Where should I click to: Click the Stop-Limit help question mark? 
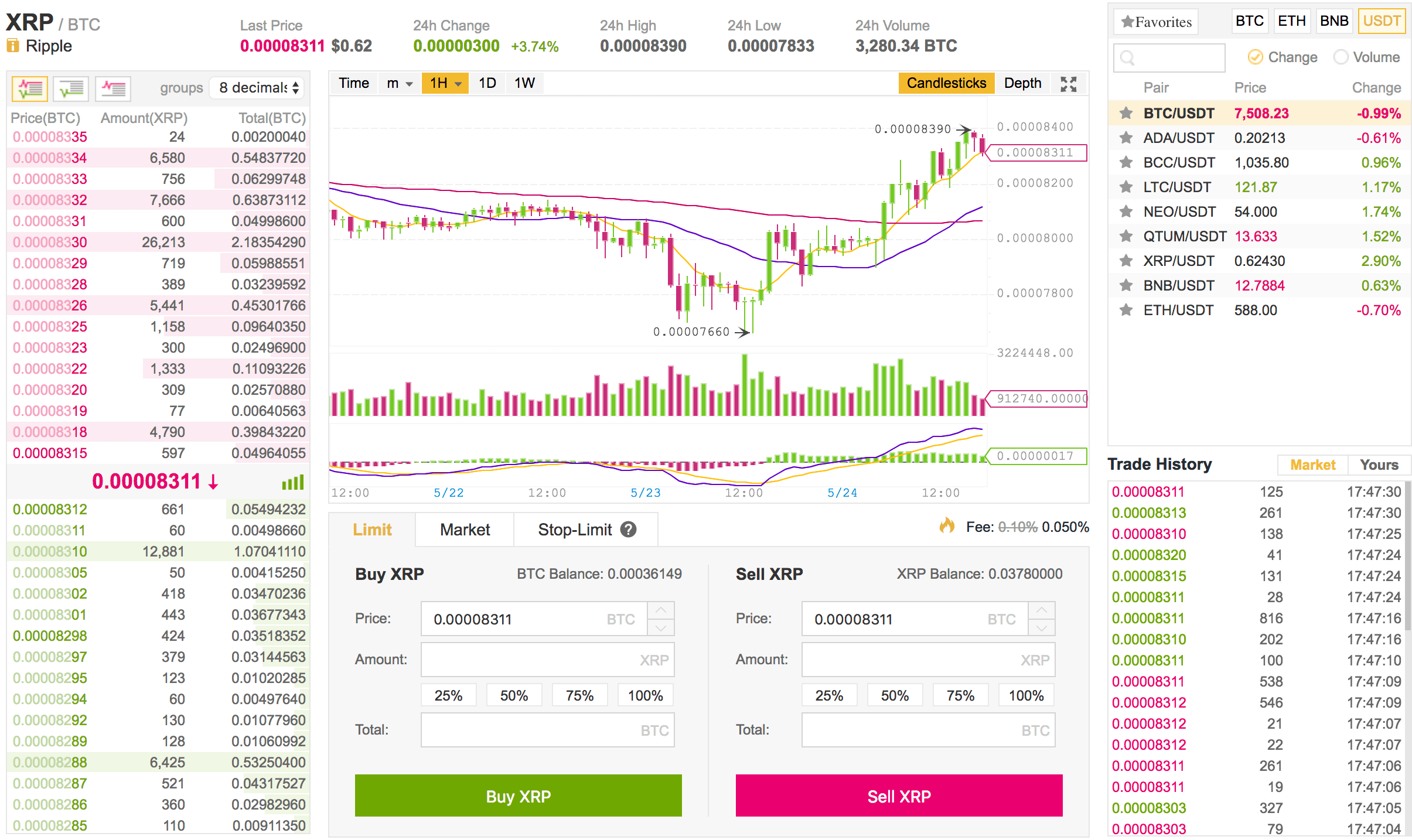[629, 530]
